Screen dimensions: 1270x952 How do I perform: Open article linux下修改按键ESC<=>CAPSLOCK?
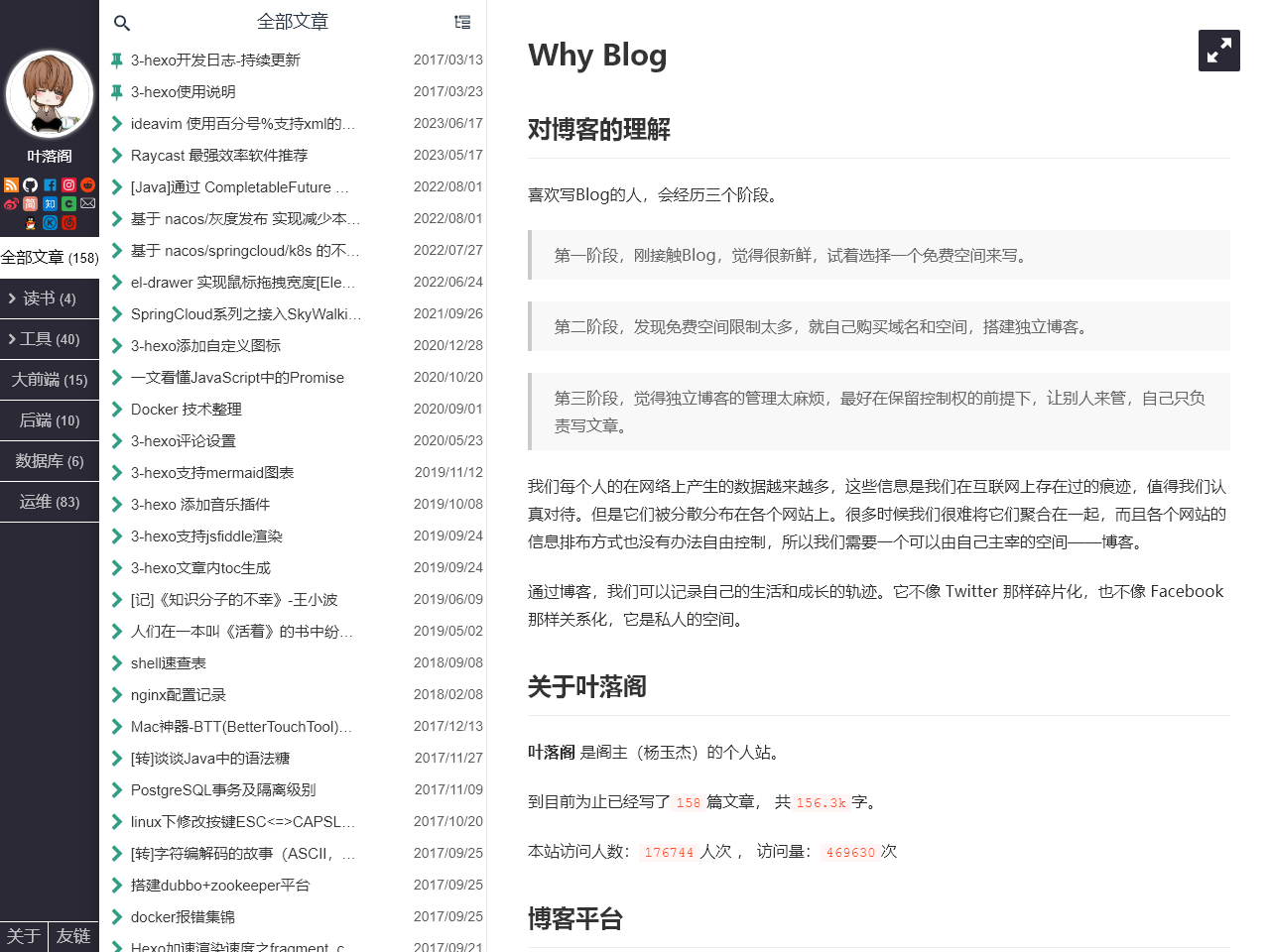tap(243, 822)
